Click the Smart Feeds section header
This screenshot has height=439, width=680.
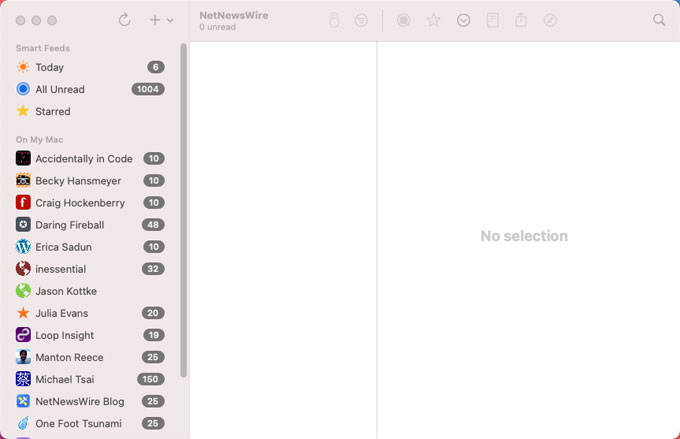tap(43, 48)
